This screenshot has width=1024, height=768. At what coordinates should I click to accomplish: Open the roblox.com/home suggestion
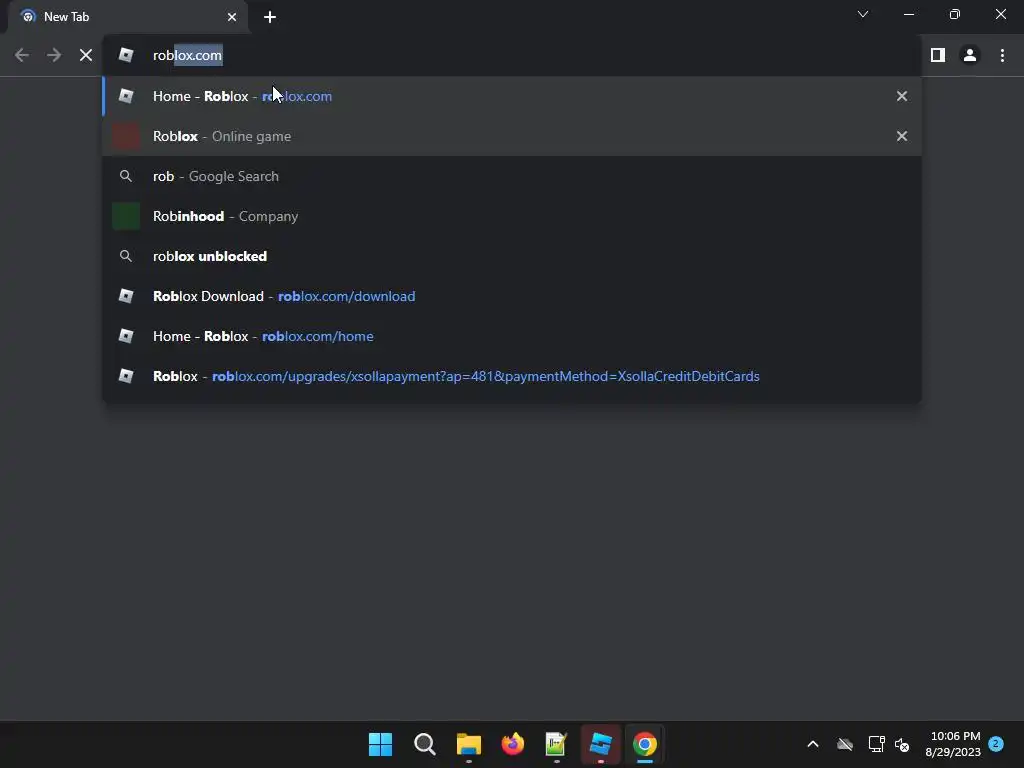[x=512, y=336]
